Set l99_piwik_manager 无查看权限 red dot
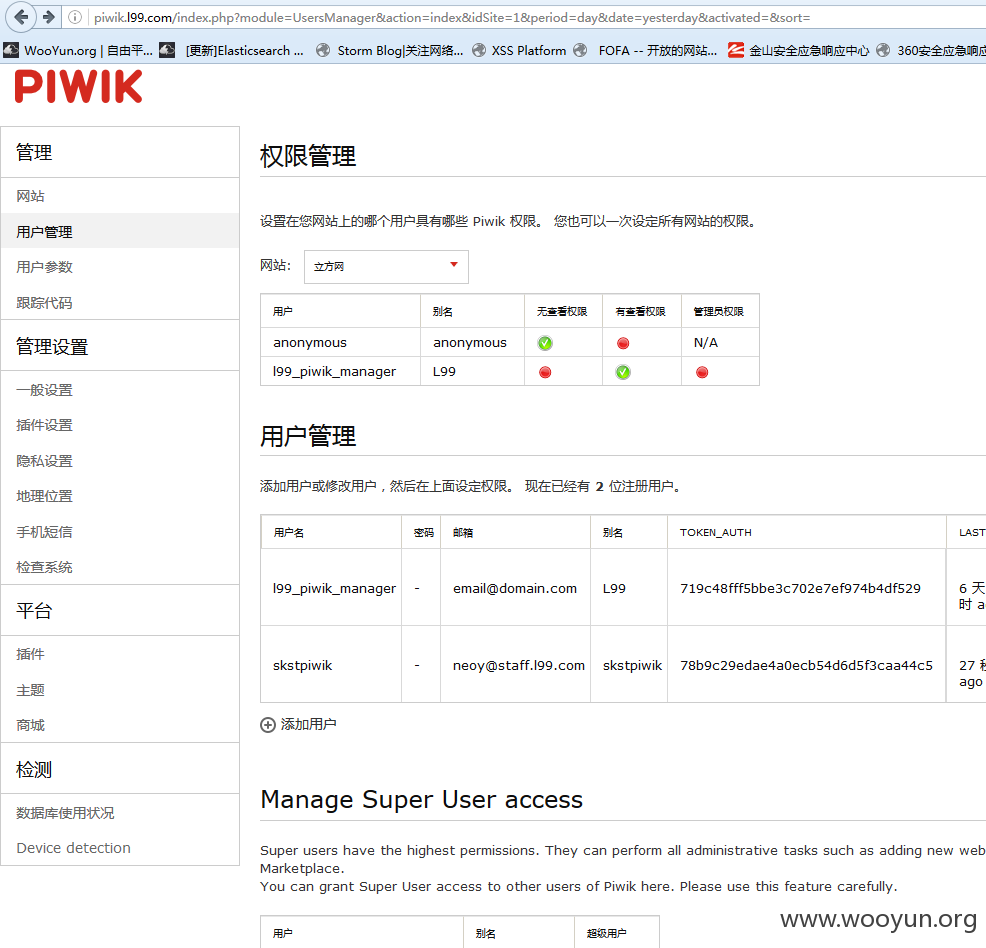Screen dimensions: 986x948 [545, 372]
